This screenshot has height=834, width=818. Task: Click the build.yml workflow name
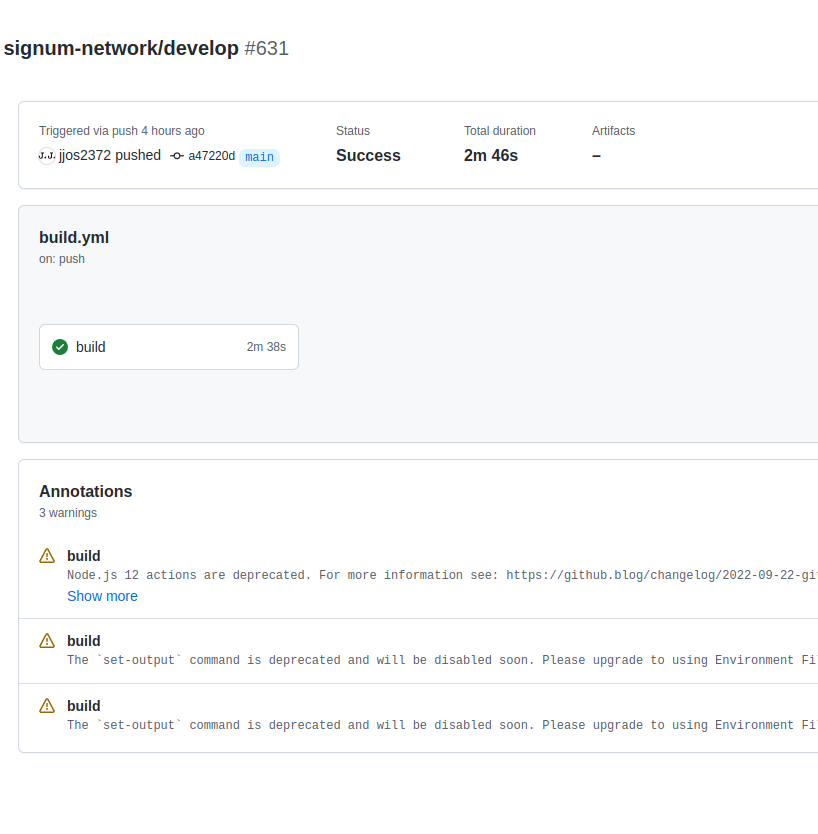pos(74,237)
